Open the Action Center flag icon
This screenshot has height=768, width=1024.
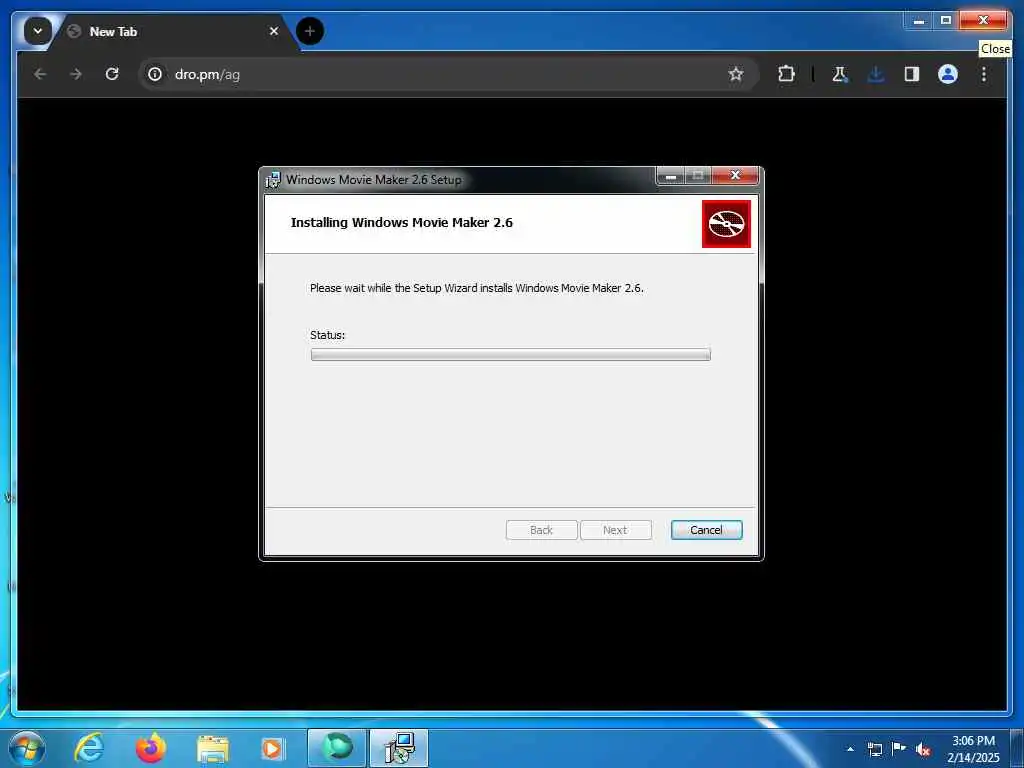pos(899,749)
